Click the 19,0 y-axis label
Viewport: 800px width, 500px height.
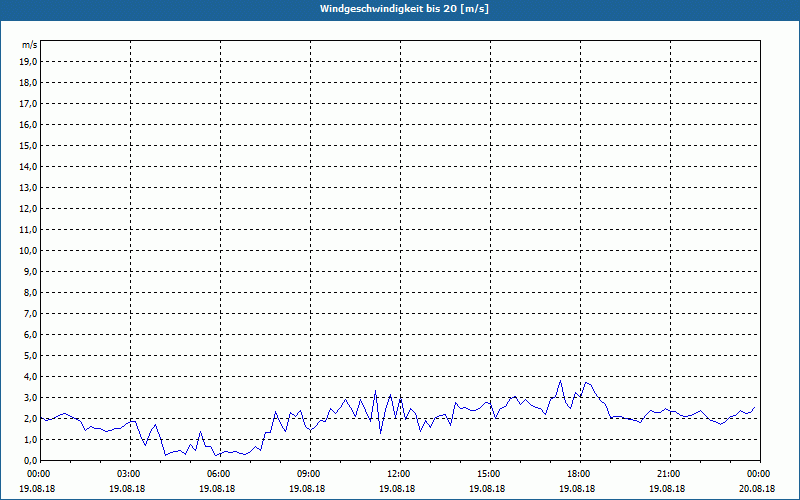click(28, 62)
